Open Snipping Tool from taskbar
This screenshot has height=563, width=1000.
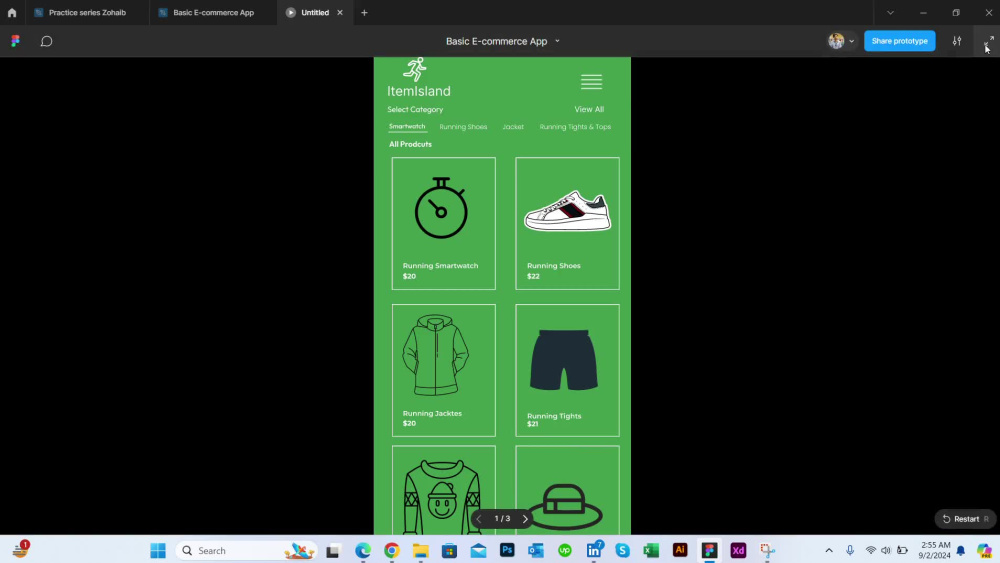click(x=767, y=550)
